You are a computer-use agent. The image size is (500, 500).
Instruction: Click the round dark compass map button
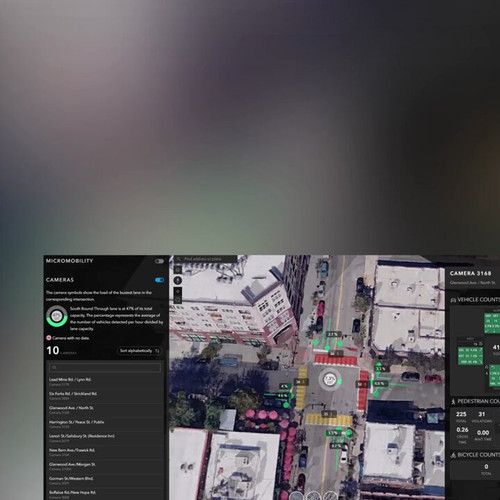tap(178, 280)
